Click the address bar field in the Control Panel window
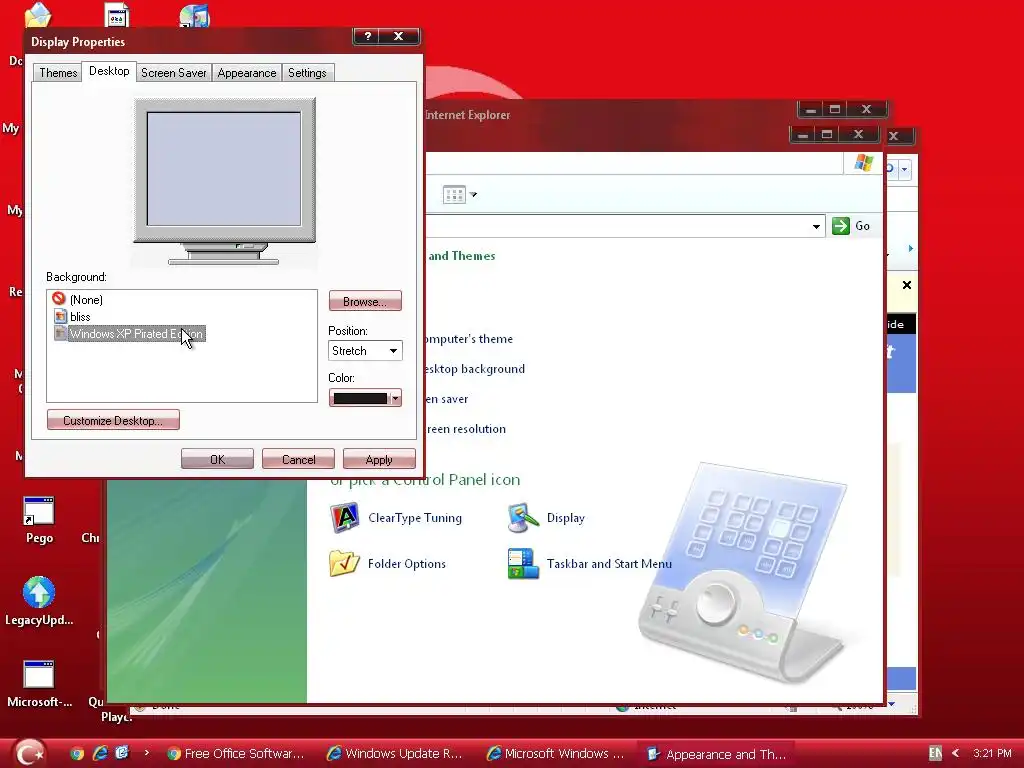1024x768 pixels. 624,226
